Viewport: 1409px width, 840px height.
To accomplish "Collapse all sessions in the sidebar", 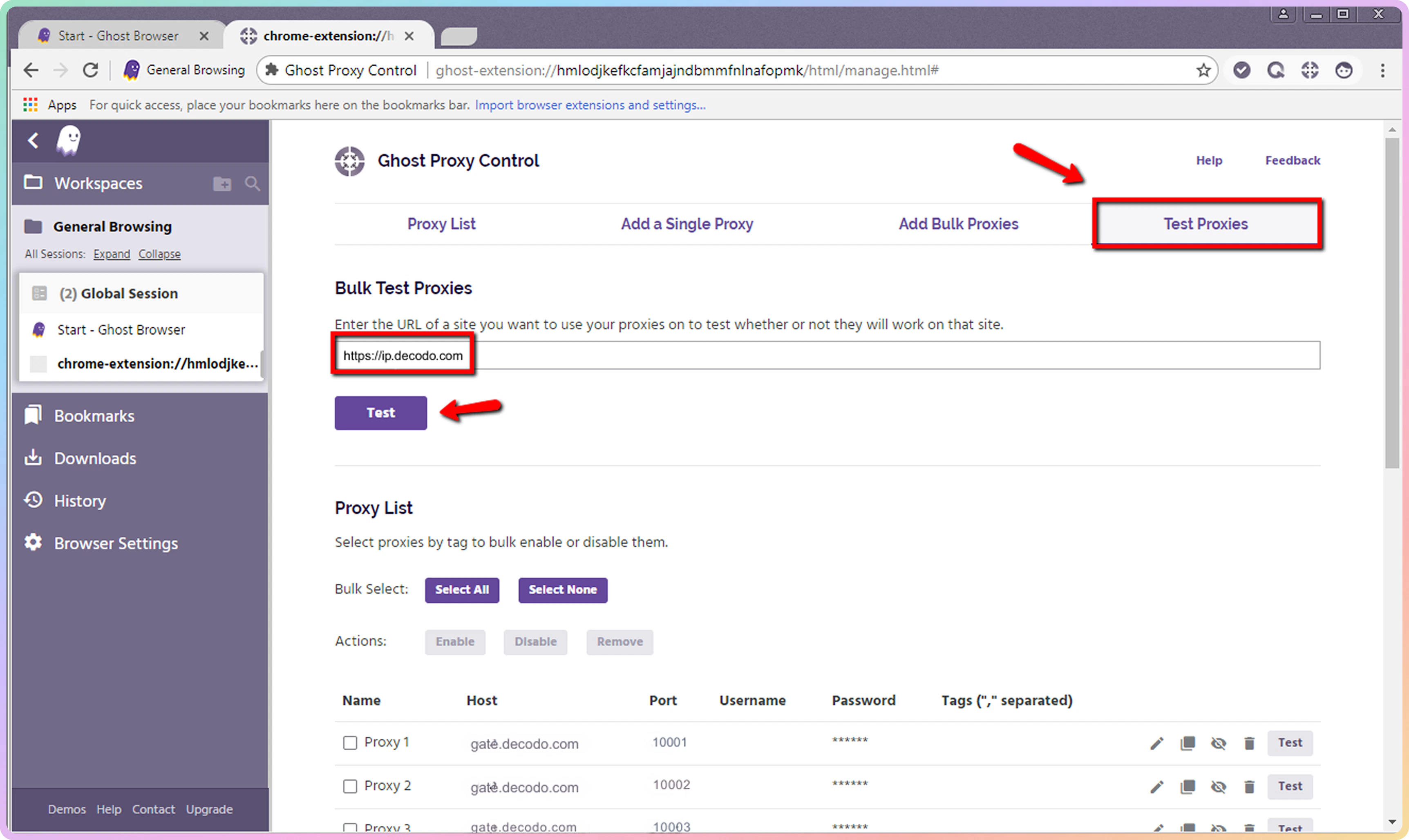I will click(x=159, y=254).
